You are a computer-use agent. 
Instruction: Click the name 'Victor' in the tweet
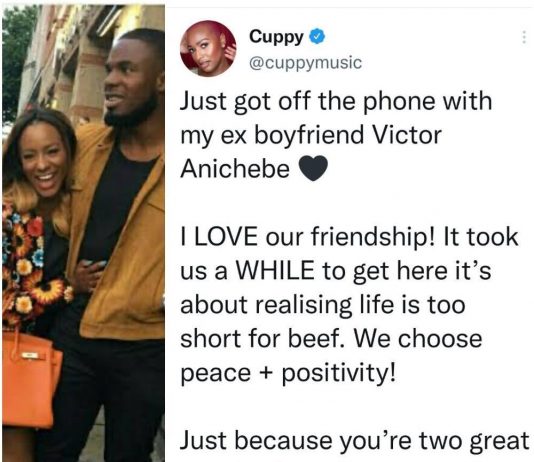coord(407,135)
